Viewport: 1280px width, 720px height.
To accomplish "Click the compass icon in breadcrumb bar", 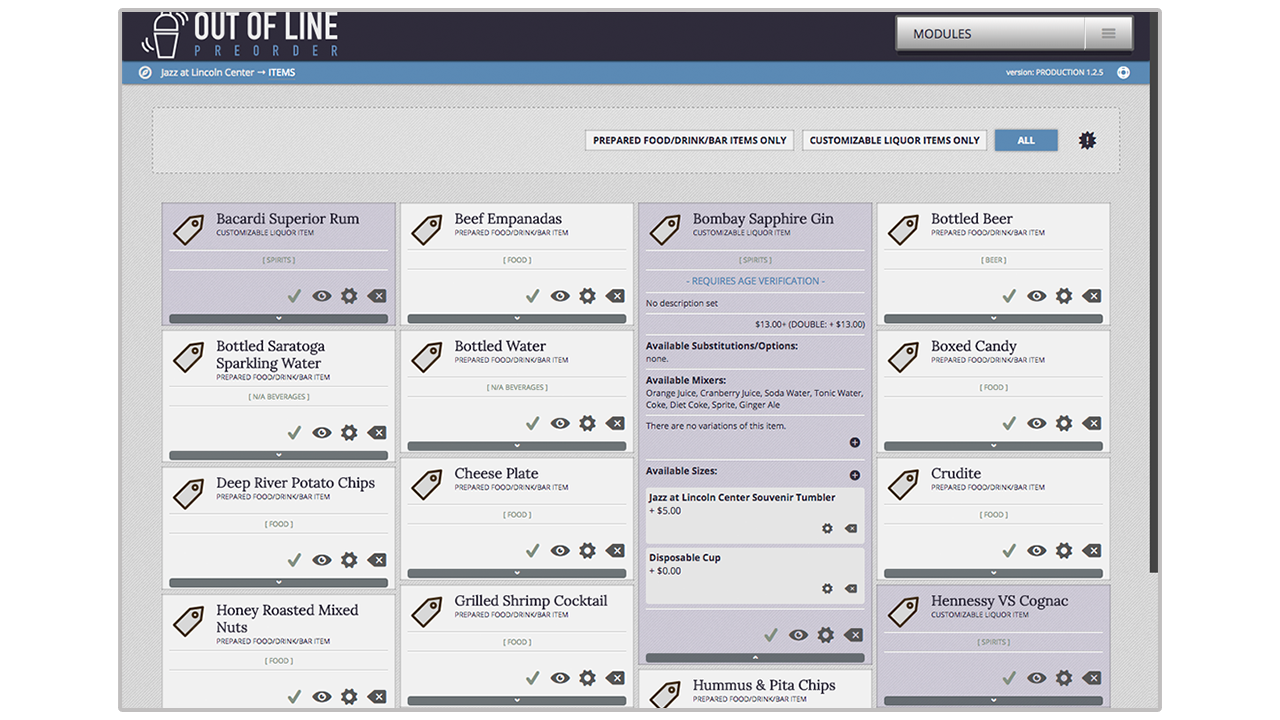I will (x=144, y=72).
